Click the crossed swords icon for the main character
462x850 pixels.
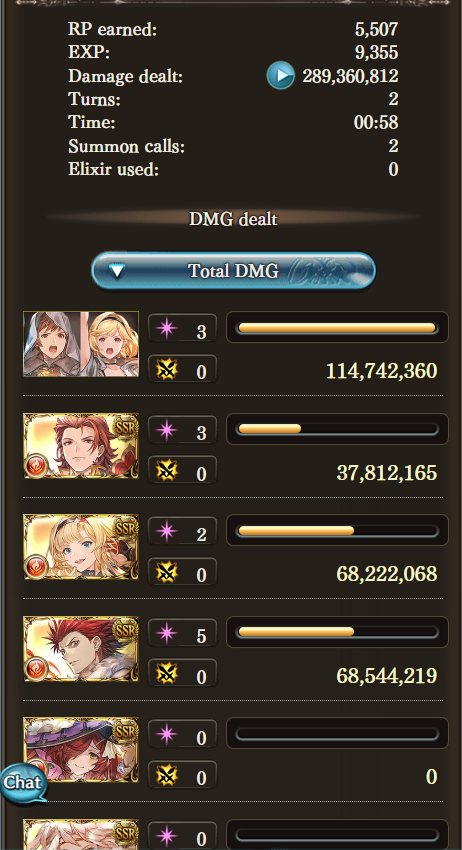tap(166, 370)
